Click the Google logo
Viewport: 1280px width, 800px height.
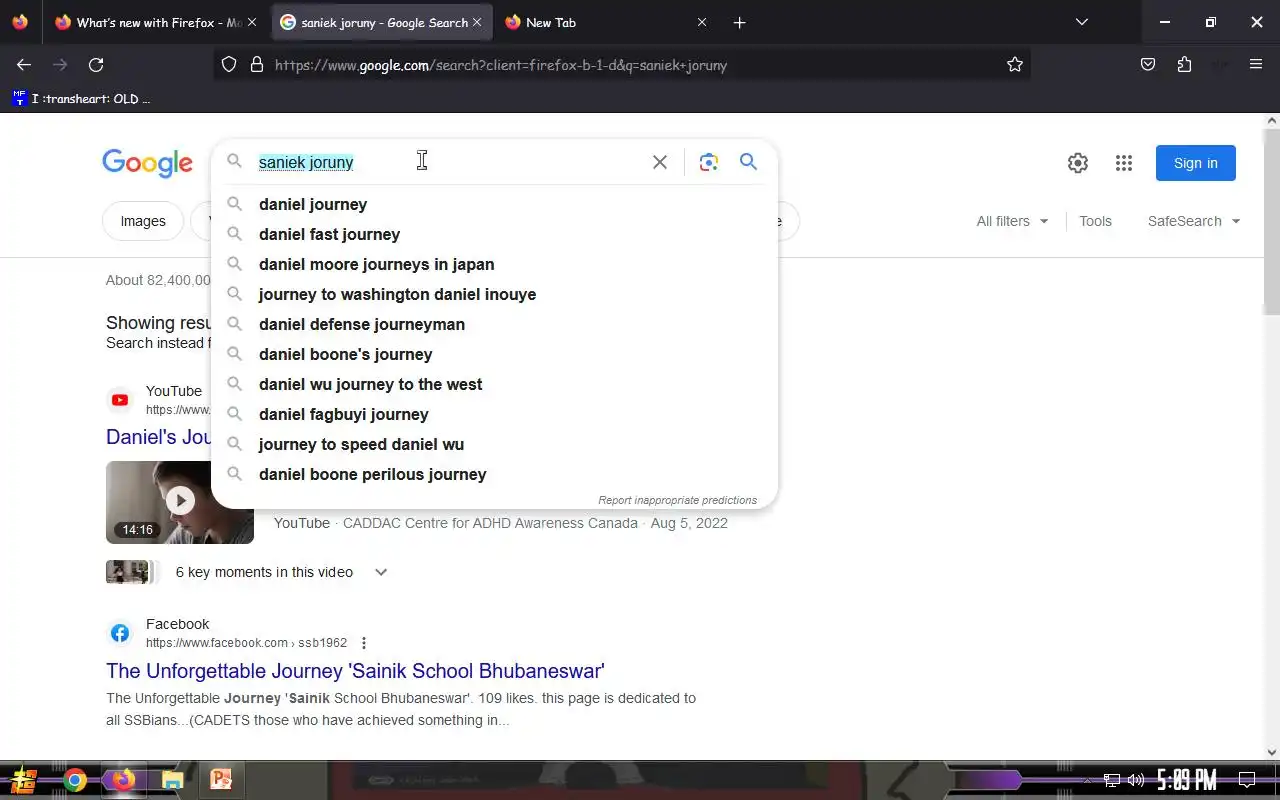147,163
